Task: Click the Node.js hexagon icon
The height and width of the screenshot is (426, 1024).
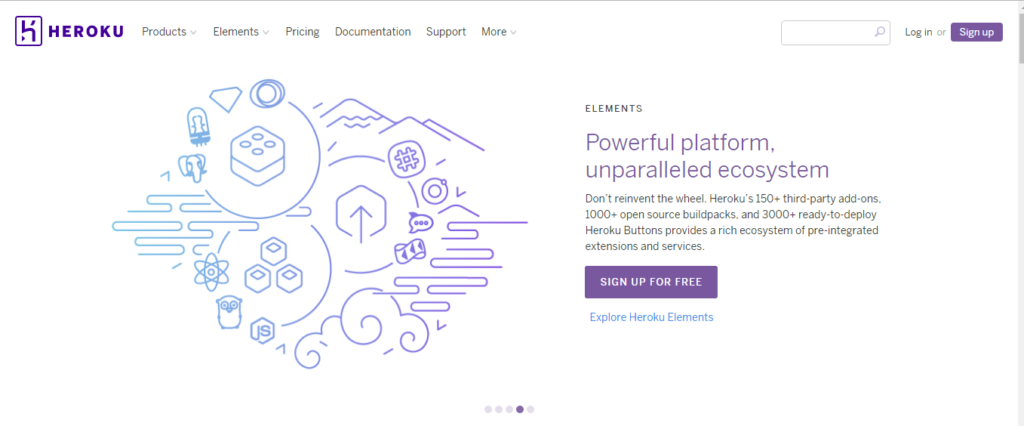Action: pyautogui.click(x=263, y=329)
